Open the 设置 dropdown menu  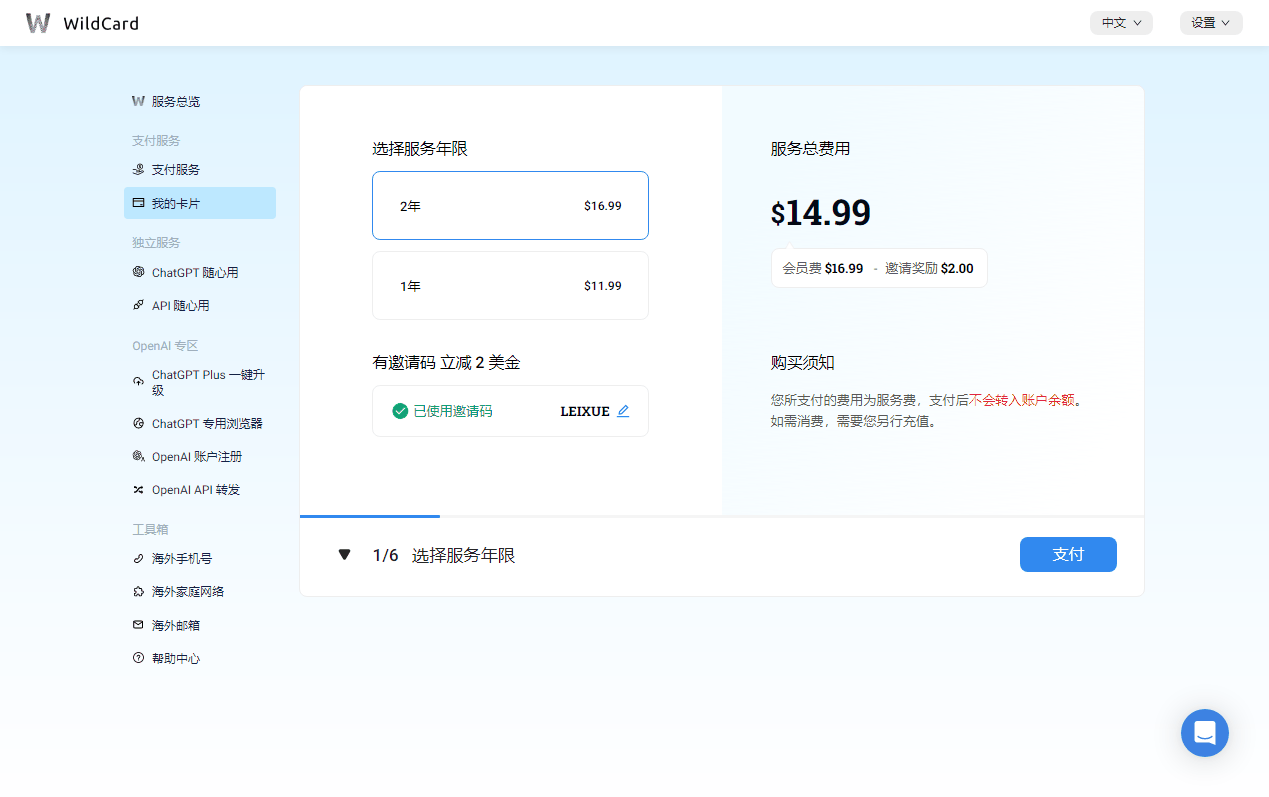tap(1210, 22)
